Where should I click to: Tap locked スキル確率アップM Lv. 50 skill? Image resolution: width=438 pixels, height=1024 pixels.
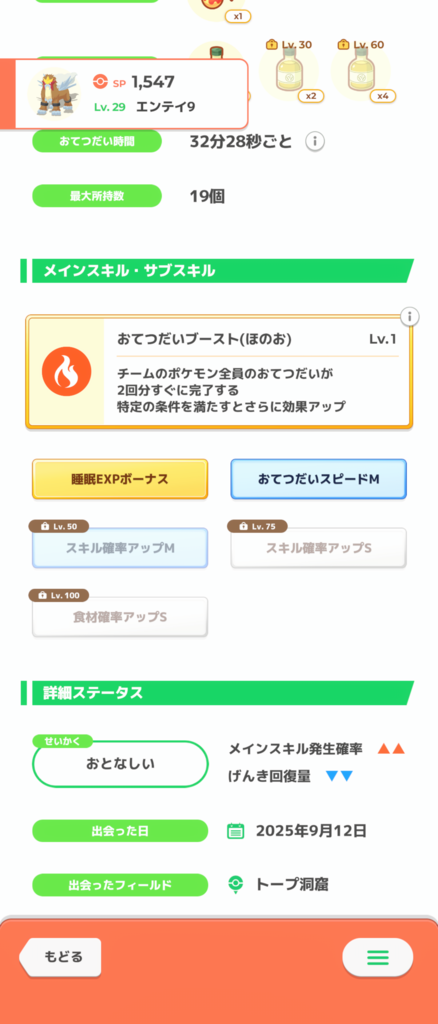120,548
